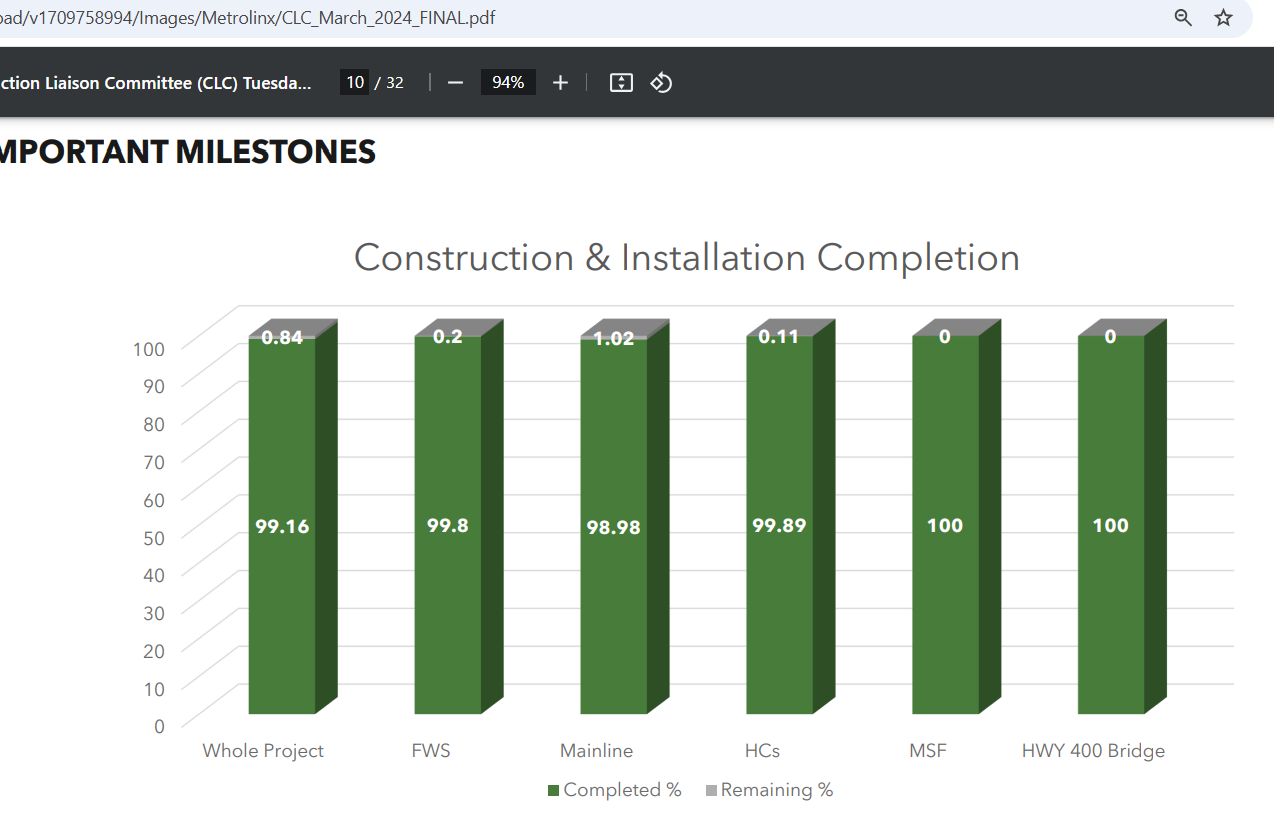The image size is (1274, 821).
Task: Click the zoom magnifier icon in address bar
Action: (x=1183, y=18)
